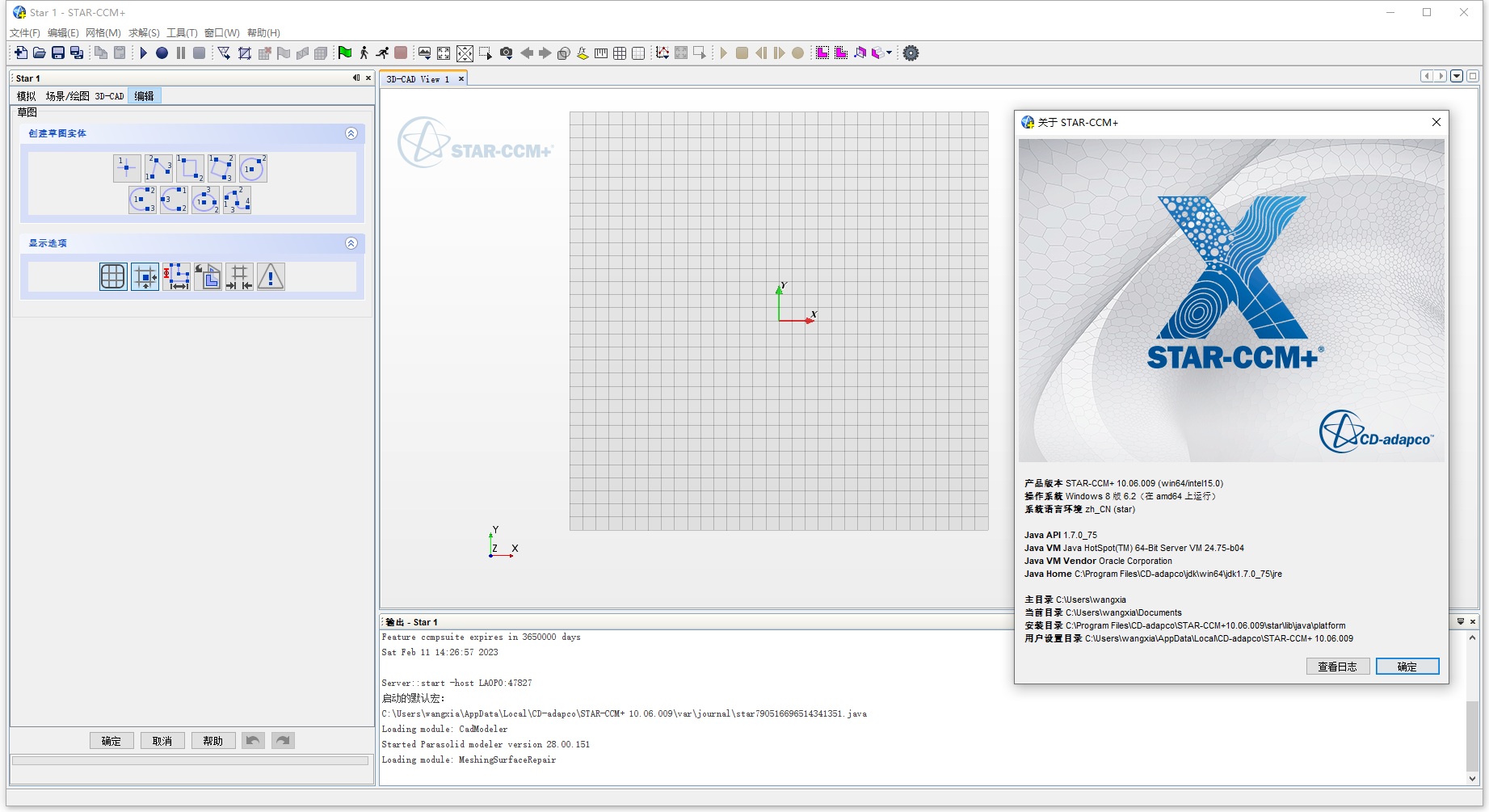Screen dimensions: 1489x812
Task: Select the three-point arc sketch tool
Action: pyautogui.click(x=174, y=200)
